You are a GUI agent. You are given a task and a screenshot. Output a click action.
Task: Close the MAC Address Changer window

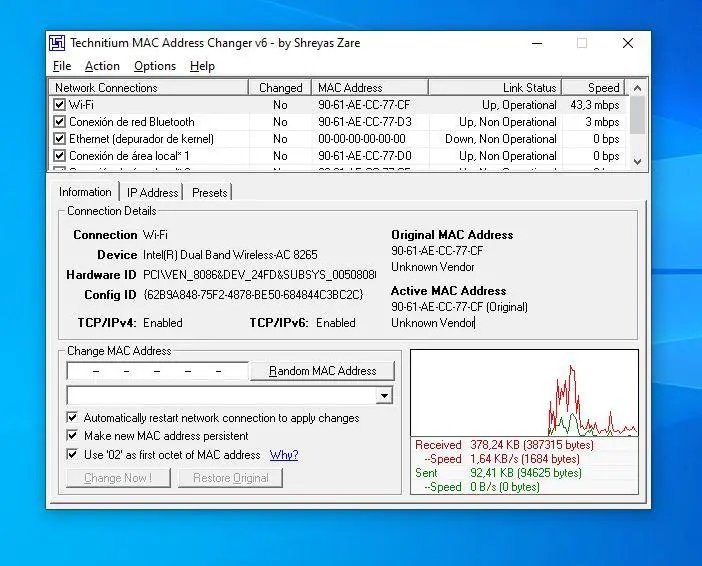tap(628, 43)
